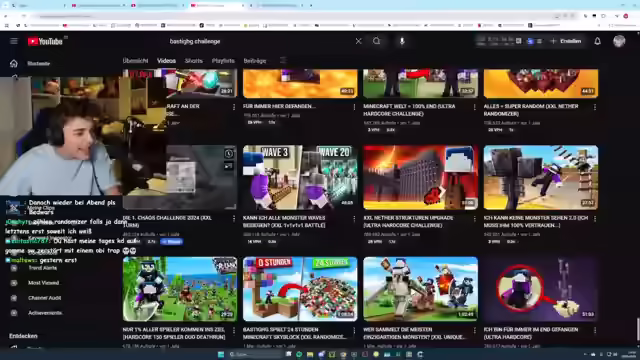Open the account avatar menu
Image resolution: width=640 pixels, height=360 pixels.
619,41
